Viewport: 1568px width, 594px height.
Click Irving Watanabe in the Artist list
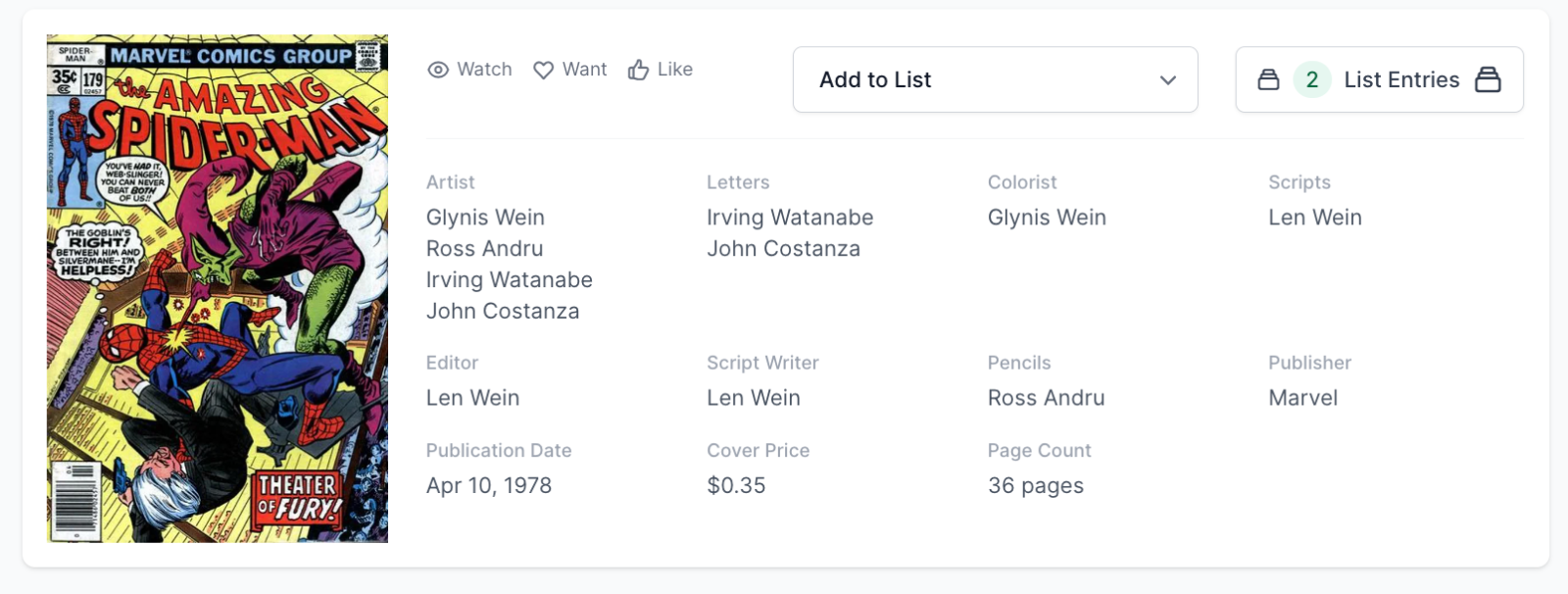tap(509, 280)
